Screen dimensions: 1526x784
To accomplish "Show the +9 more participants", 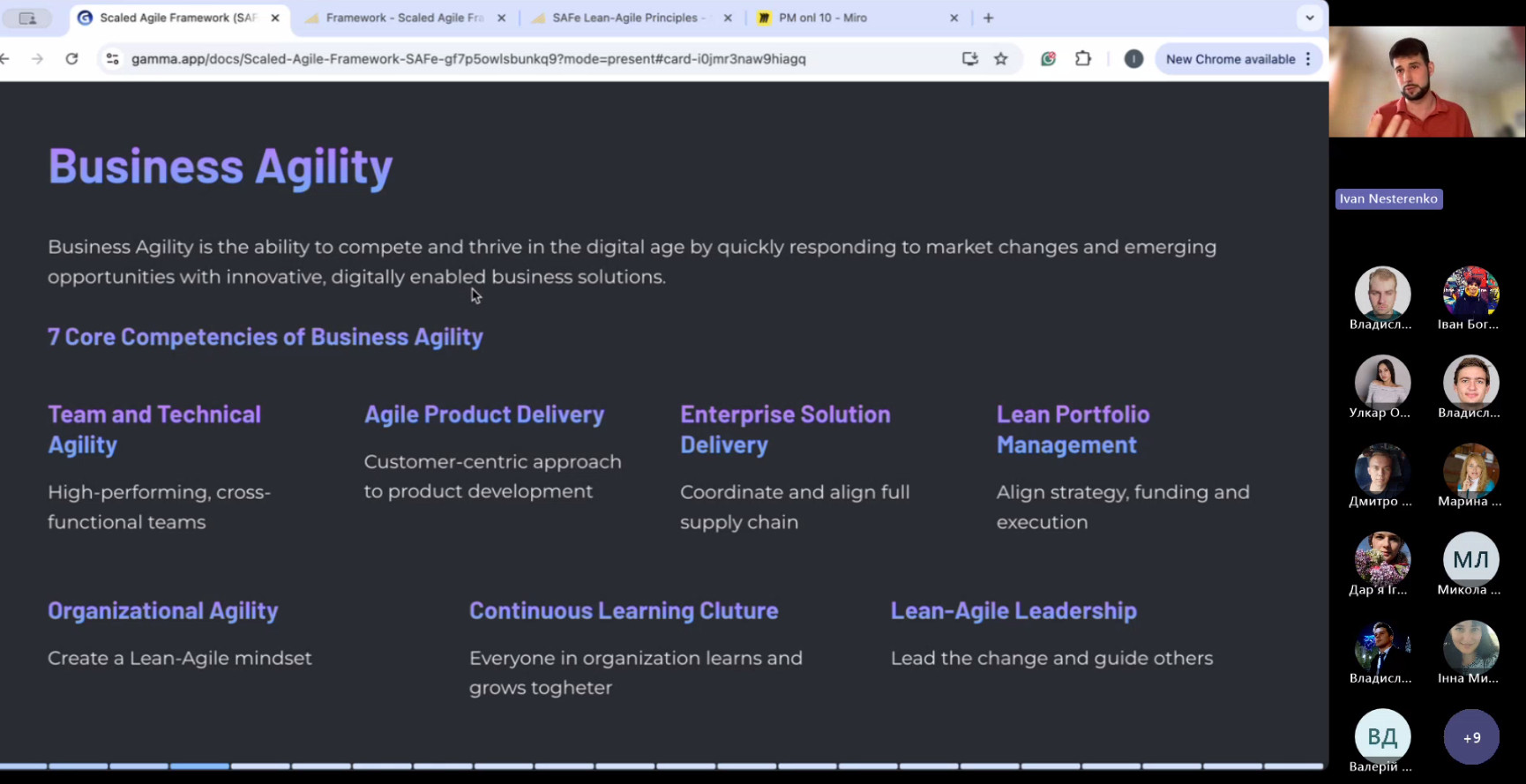I will tap(1471, 737).
